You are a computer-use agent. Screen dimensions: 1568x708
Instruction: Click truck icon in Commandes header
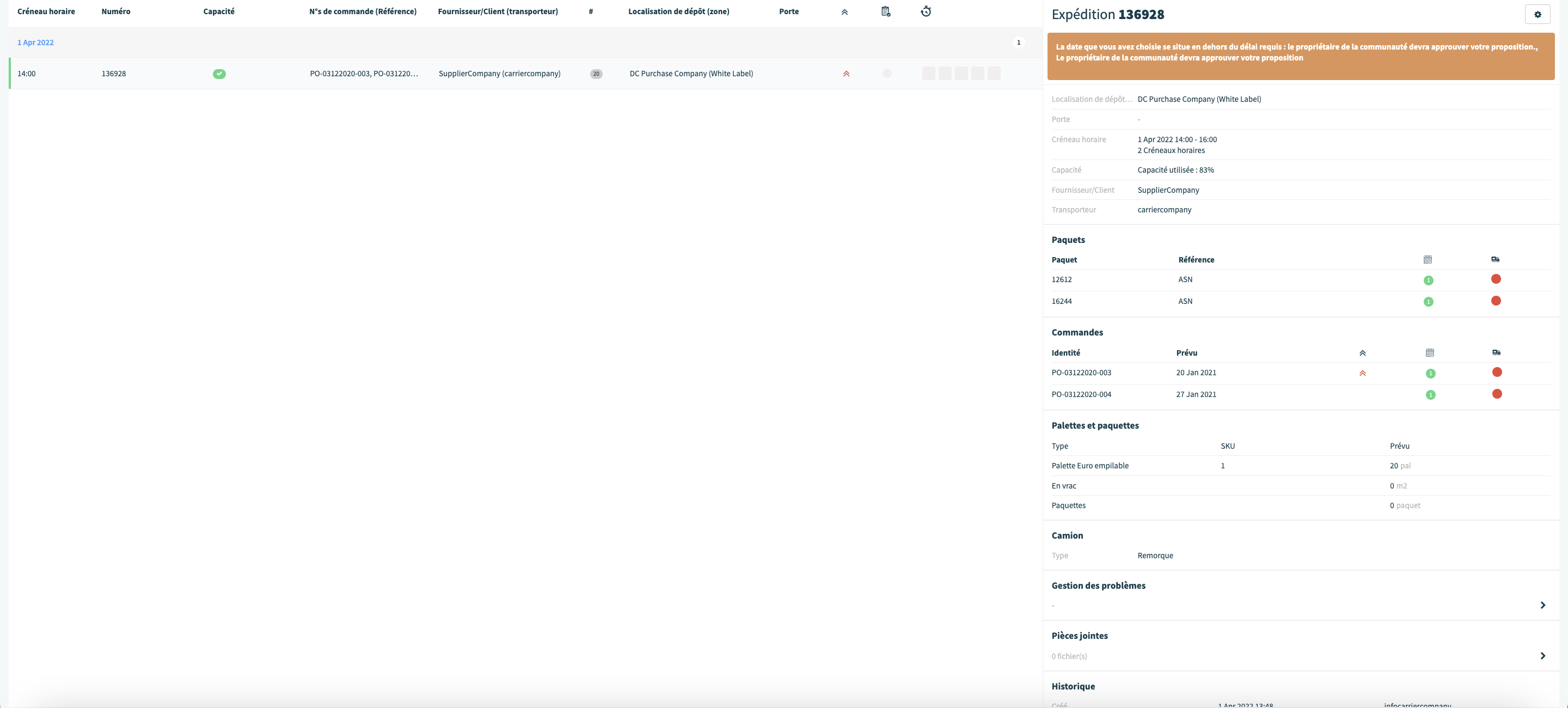pos(1496,352)
